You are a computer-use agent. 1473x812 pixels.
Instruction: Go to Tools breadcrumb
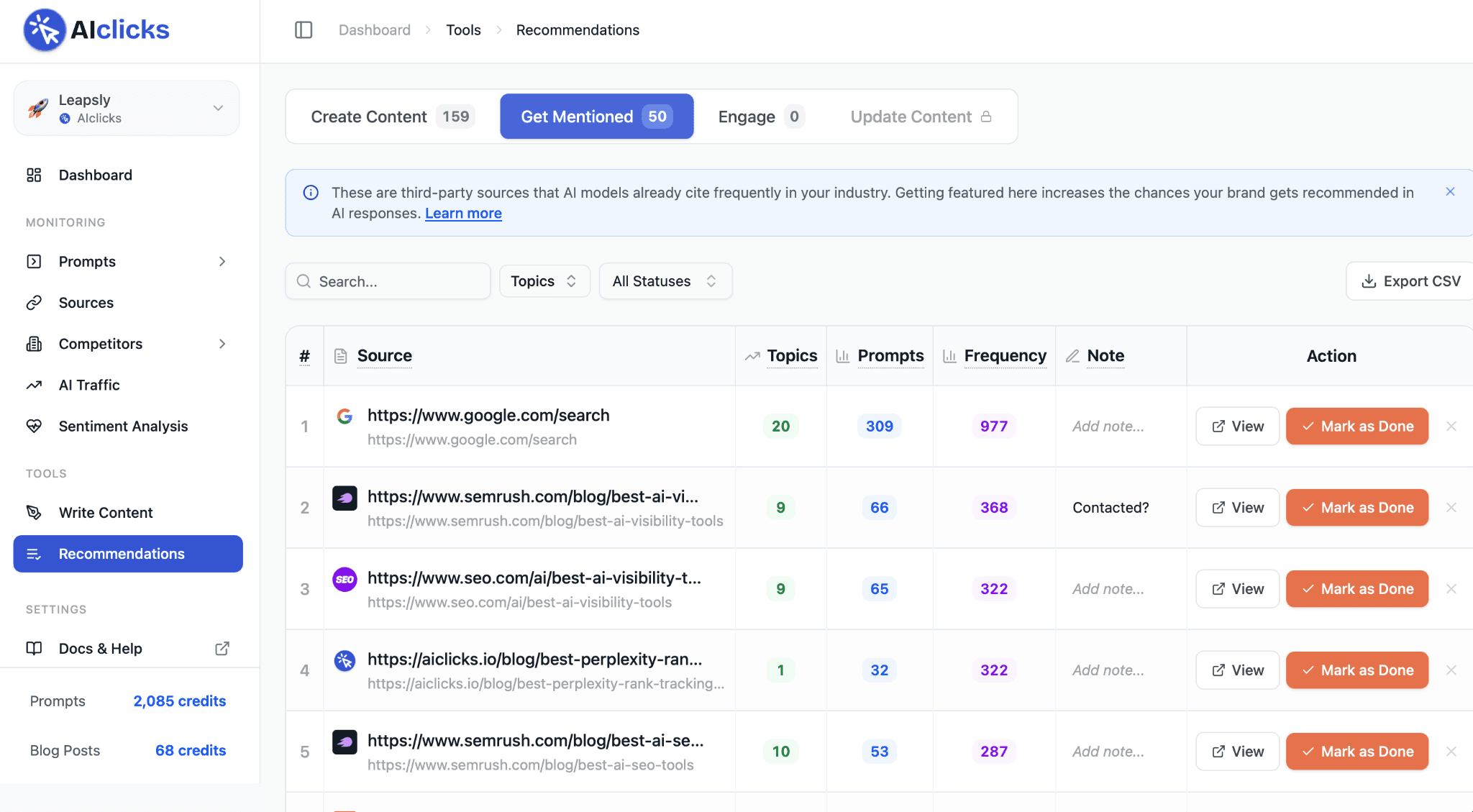pos(463,30)
